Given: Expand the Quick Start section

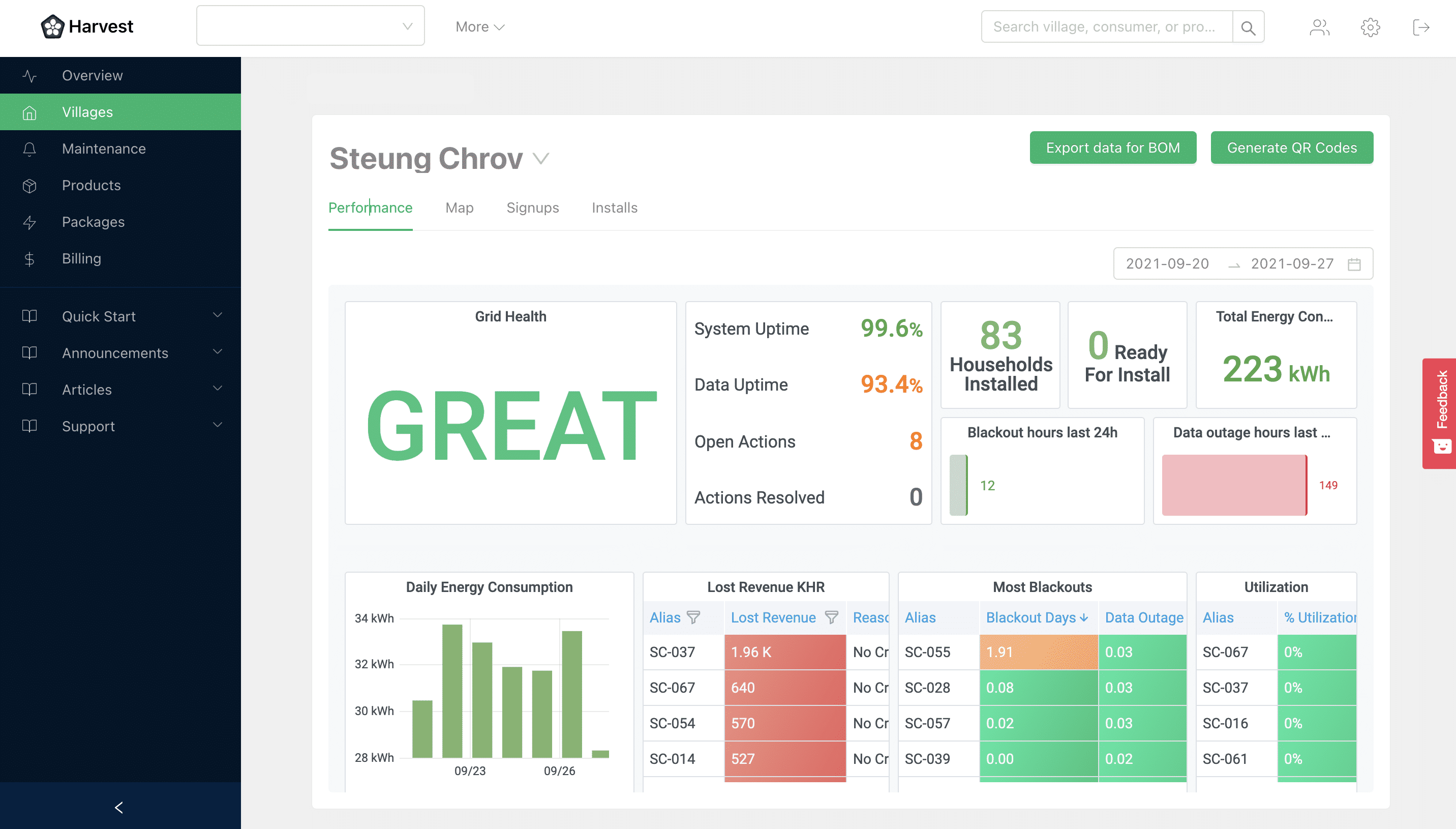Looking at the screenshot, I should 218,316.
